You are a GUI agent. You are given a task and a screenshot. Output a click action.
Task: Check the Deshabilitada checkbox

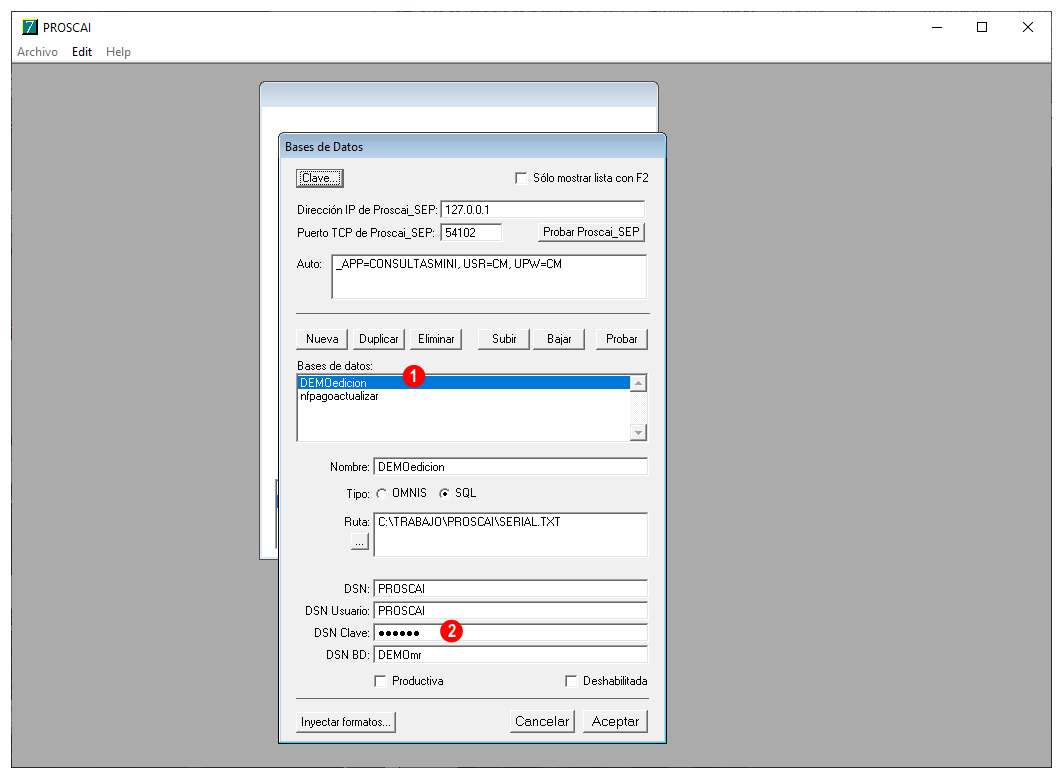click(571, 681)
